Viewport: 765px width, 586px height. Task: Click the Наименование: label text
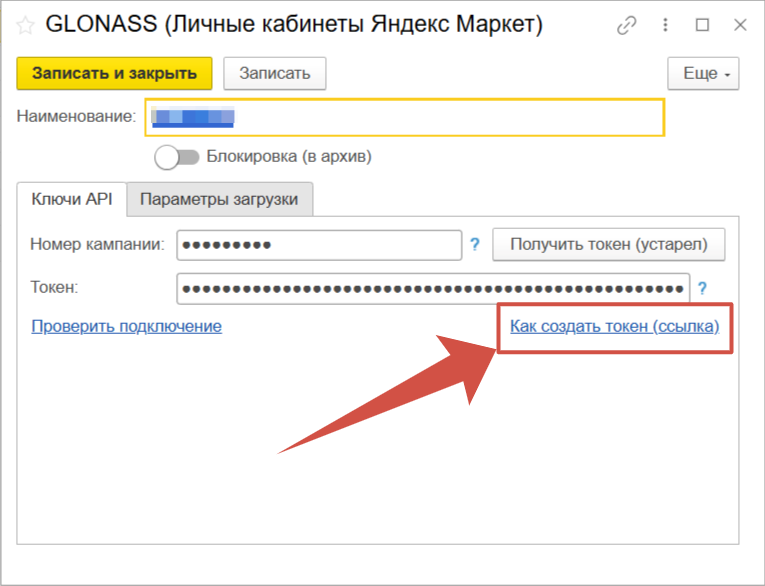tap(77, 116)
